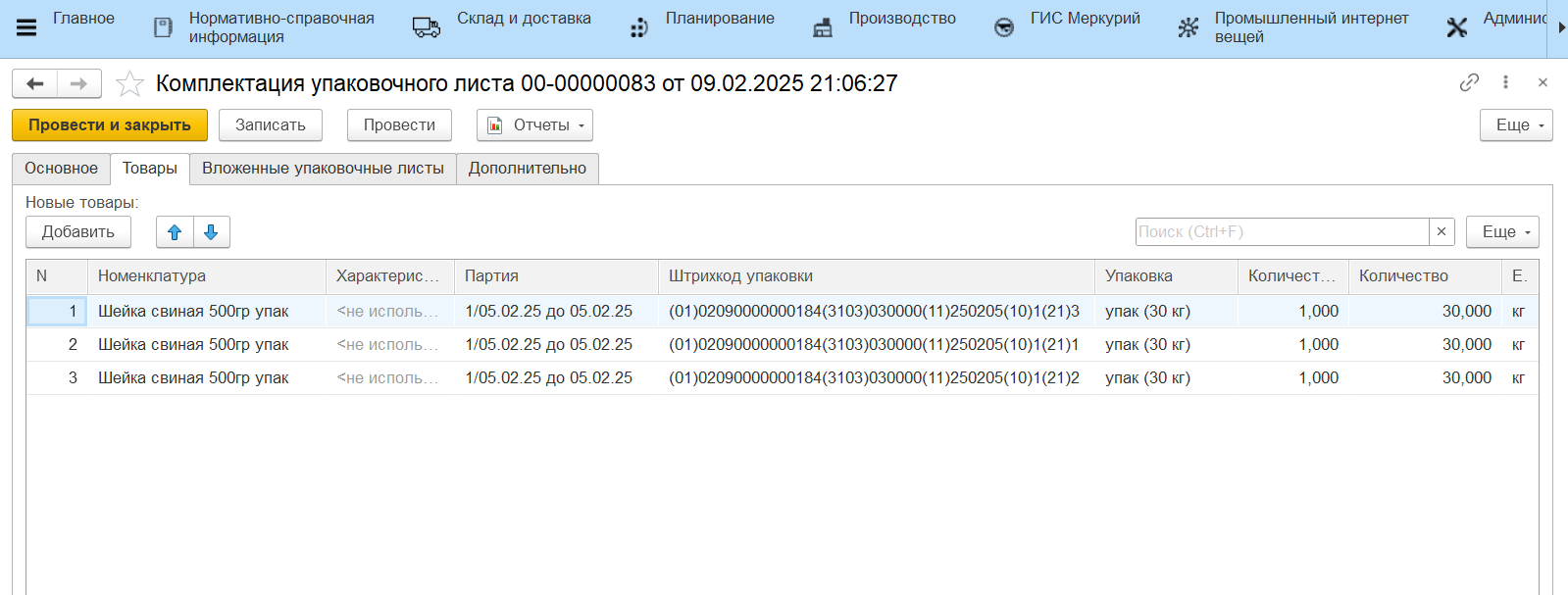Expand the Отчеты dropdown
The height and width of the screenshot is (595, 1568).
point(534,125)
